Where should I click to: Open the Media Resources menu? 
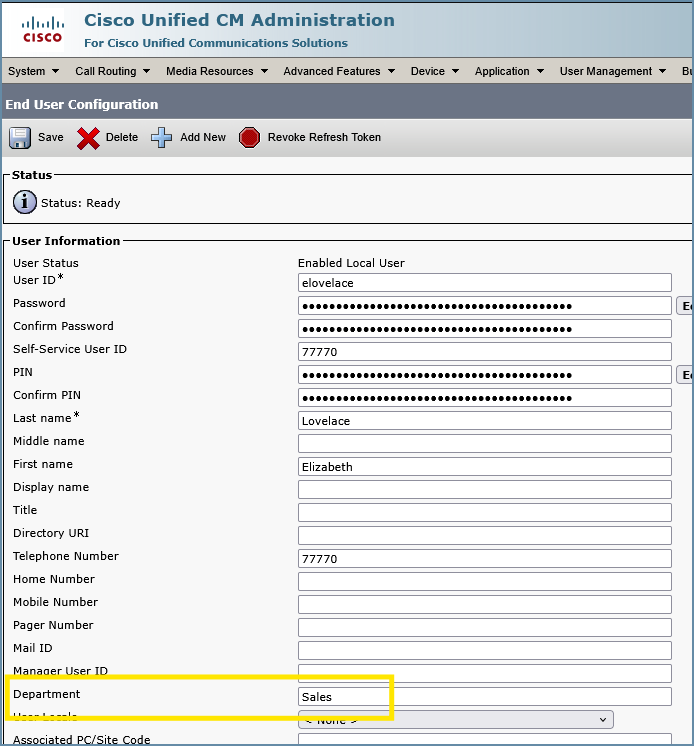pos(217,71)
